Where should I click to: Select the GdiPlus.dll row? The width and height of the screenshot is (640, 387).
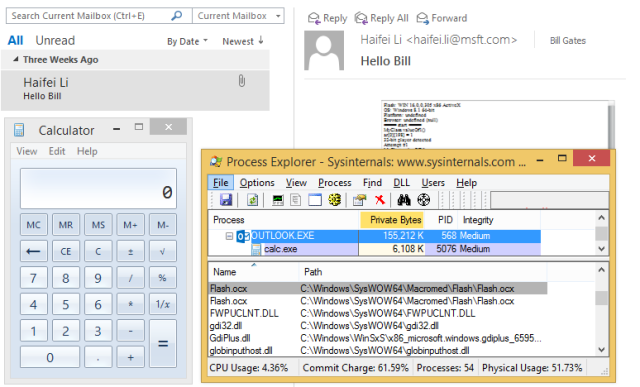[x=378, y=338]
